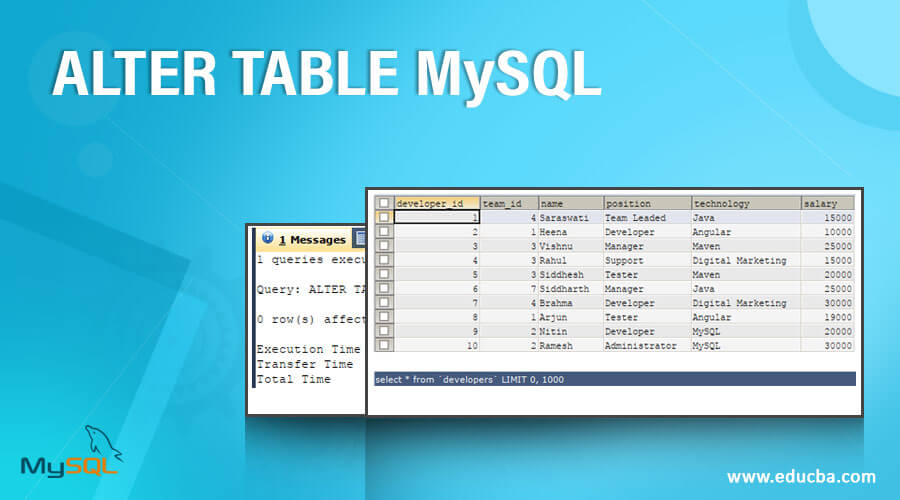Select the name cell 'Siddhesh'

pos(571,274)
